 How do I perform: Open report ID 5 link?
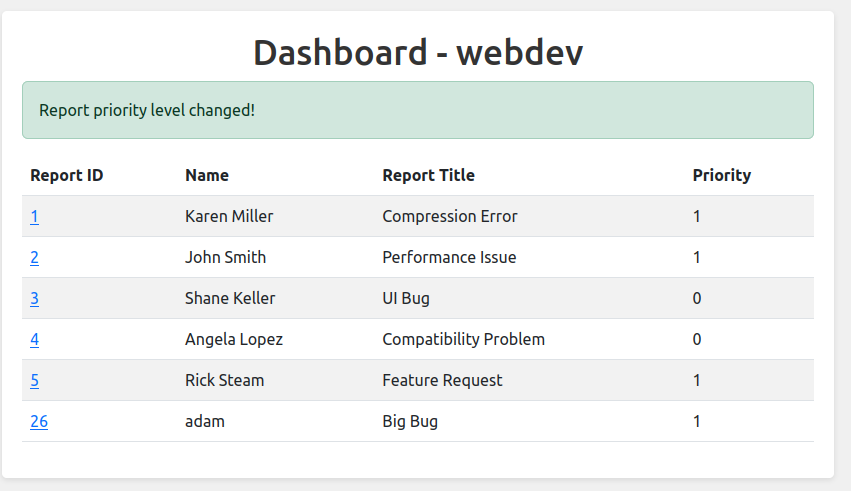tap(34, 380)
